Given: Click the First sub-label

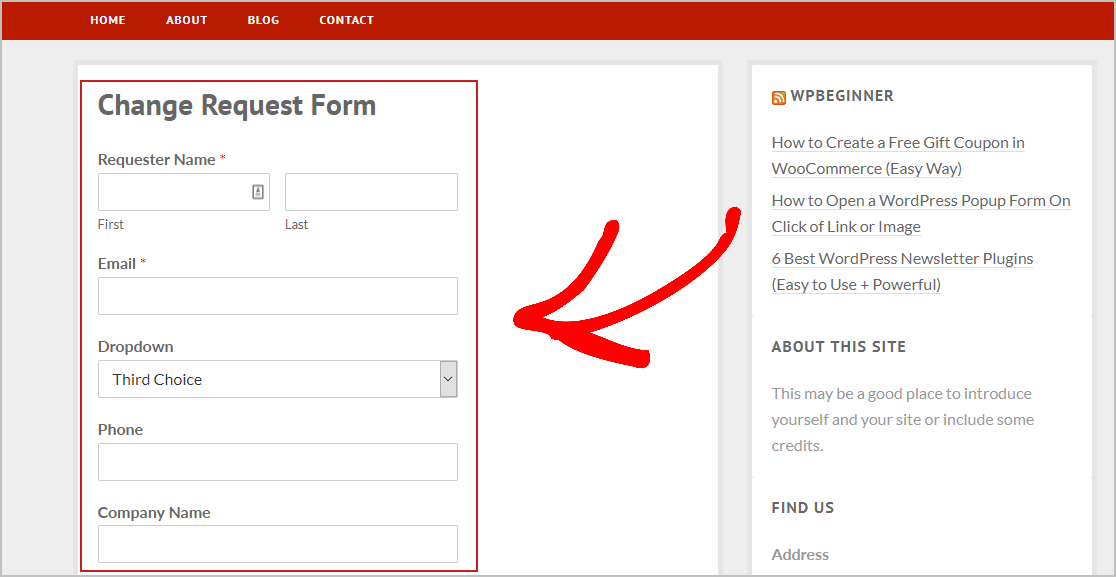Looking at the screenshot, I should coord(110,225).
